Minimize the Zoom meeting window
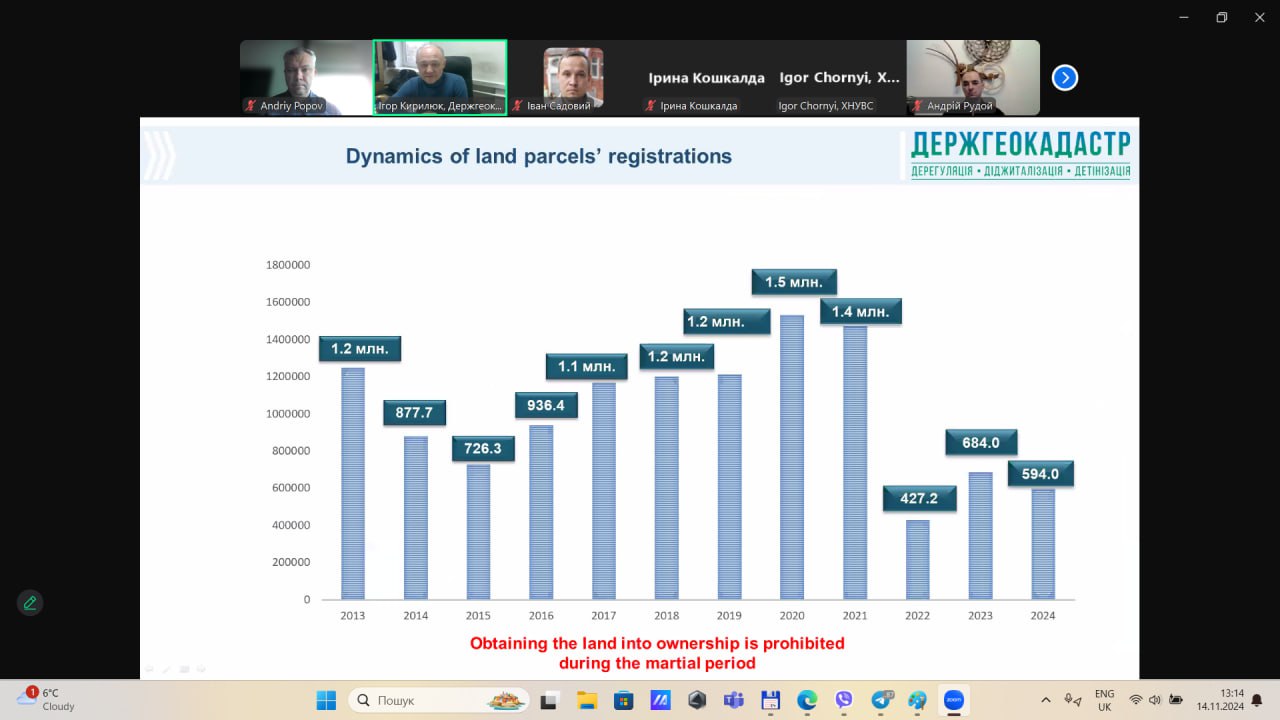Screen dimensions: 1280x720 tap(1183, 17)
